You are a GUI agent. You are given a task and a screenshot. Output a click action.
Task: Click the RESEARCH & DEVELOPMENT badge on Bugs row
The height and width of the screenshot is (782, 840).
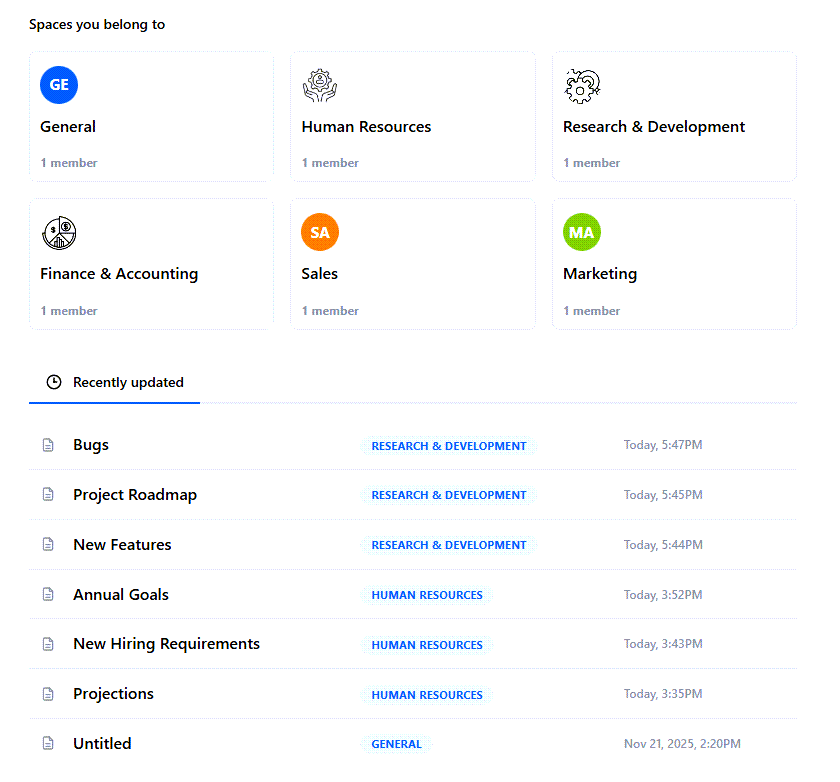pyautogui.click(x=448, y=445)
